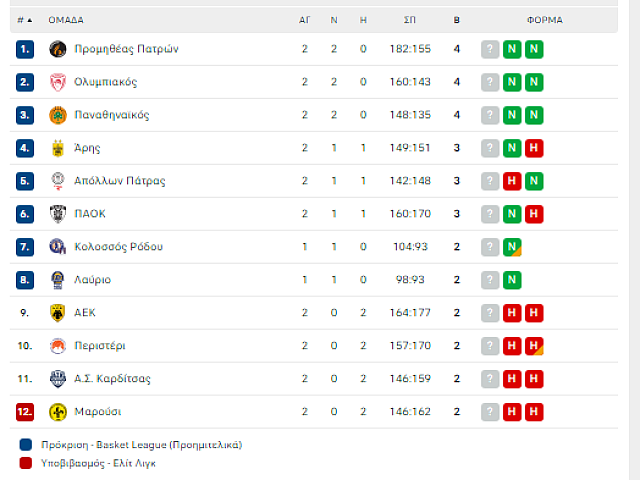
Task: Click the ΑΕΚ yellow shield logo
Action: click(58, 313)
